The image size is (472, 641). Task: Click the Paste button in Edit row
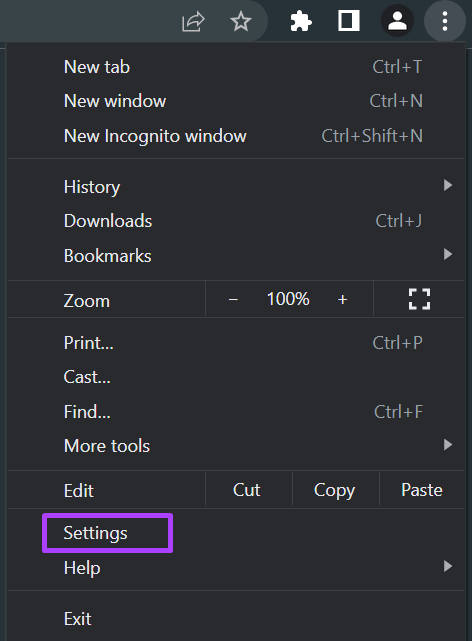[x=422, y=490]
